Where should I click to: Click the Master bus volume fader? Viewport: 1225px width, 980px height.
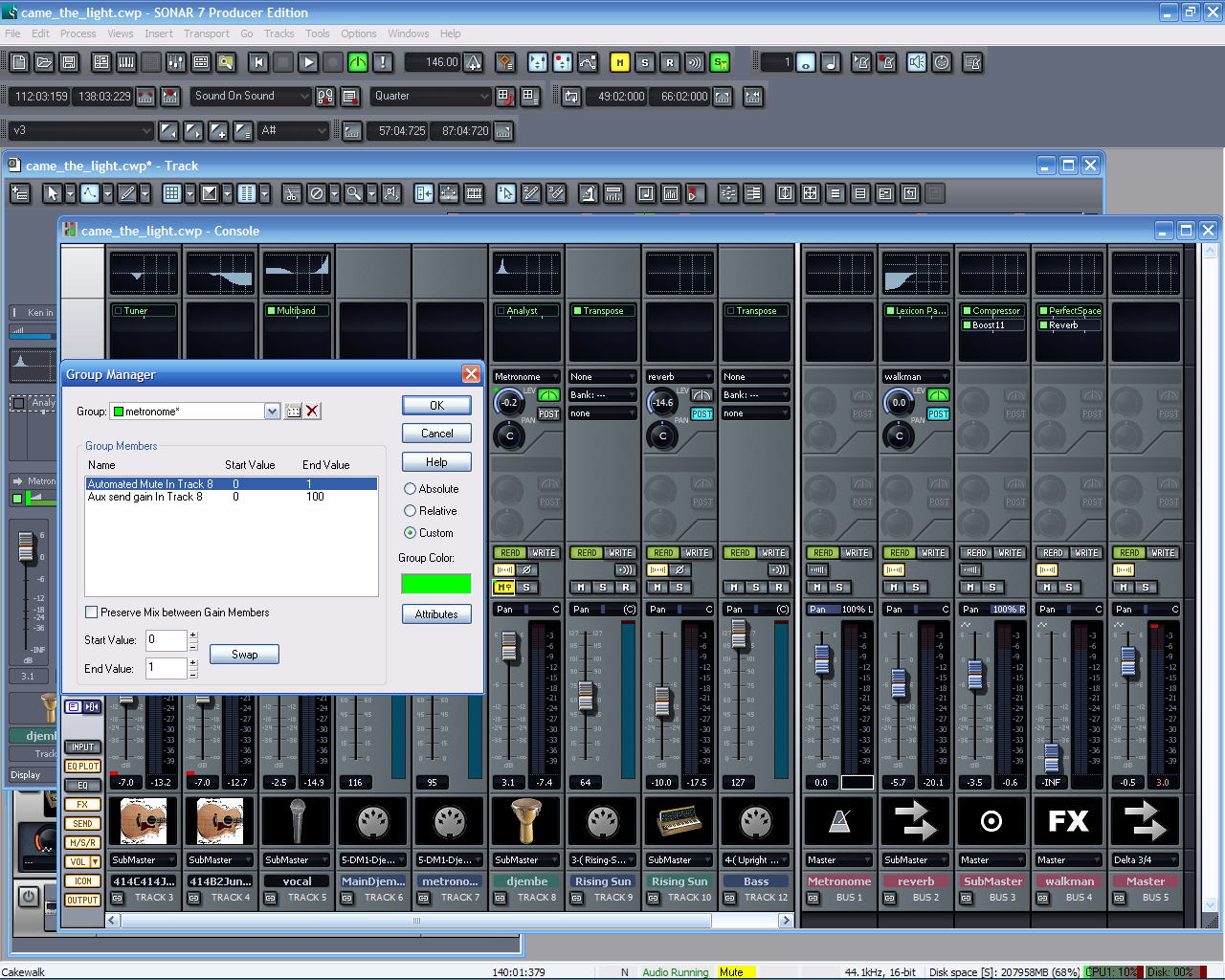coord(1127,660)
